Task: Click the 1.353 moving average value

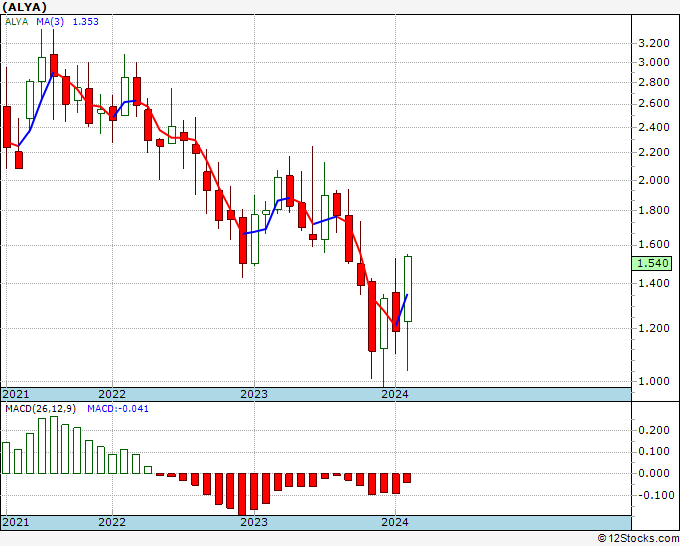Action: pyautogui.click(x=85, y=22)
